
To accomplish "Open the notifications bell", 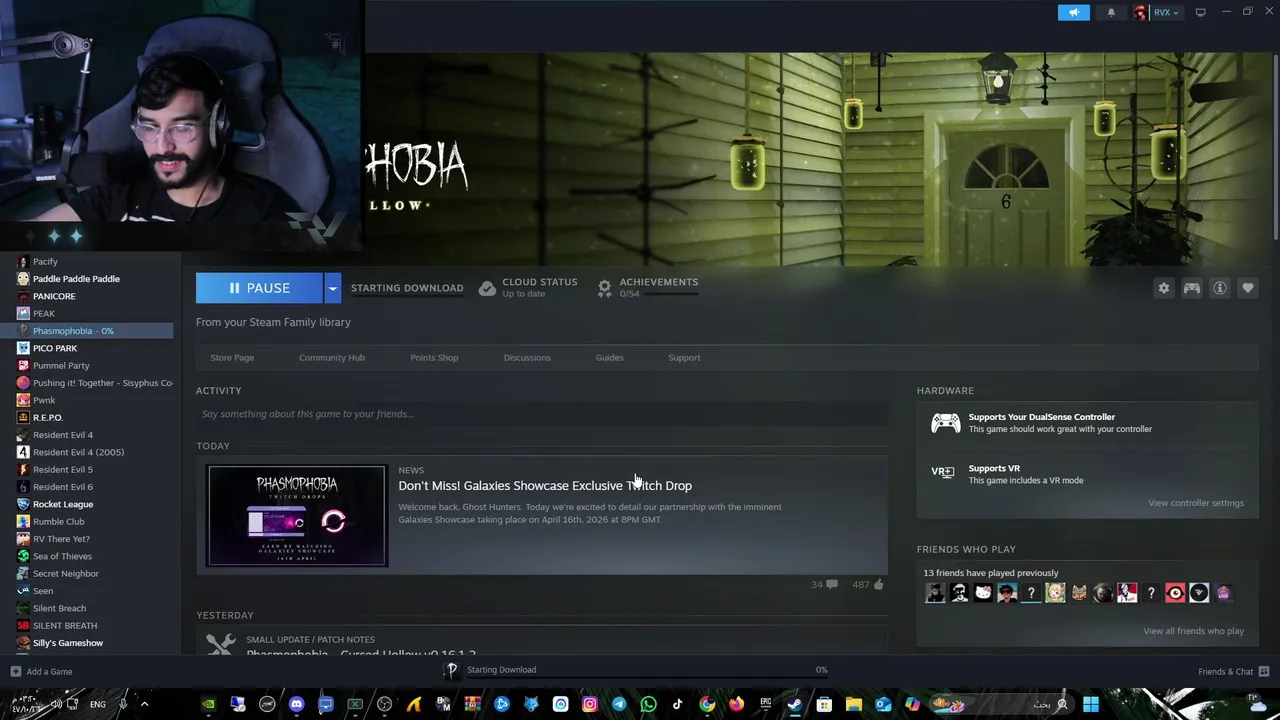I will coord(1111,12).
